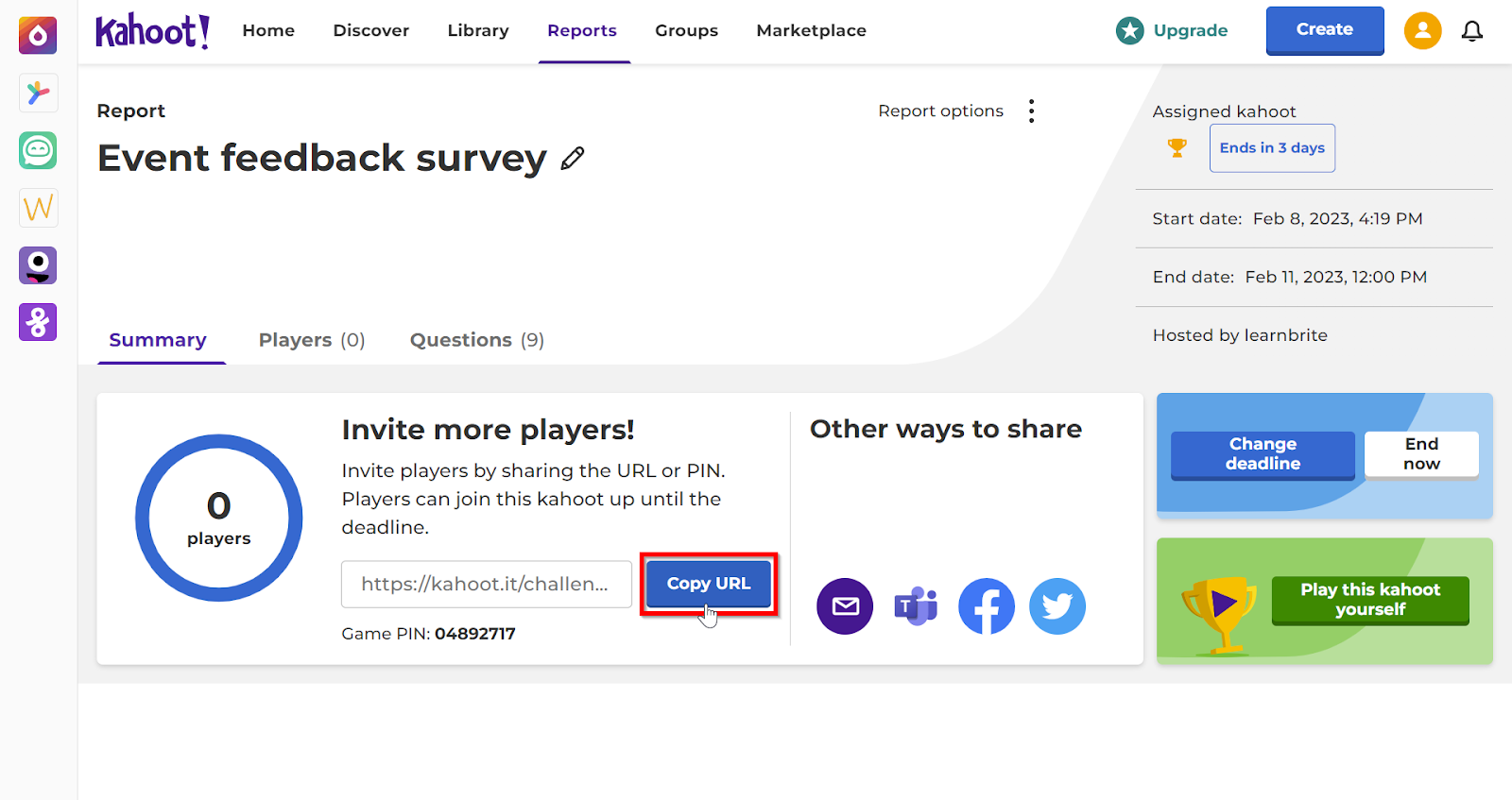The width and height of the screenshot is (1512, 800).
Task: Click Play this kahoot yourself
Action: click(x=1370, y=600)
